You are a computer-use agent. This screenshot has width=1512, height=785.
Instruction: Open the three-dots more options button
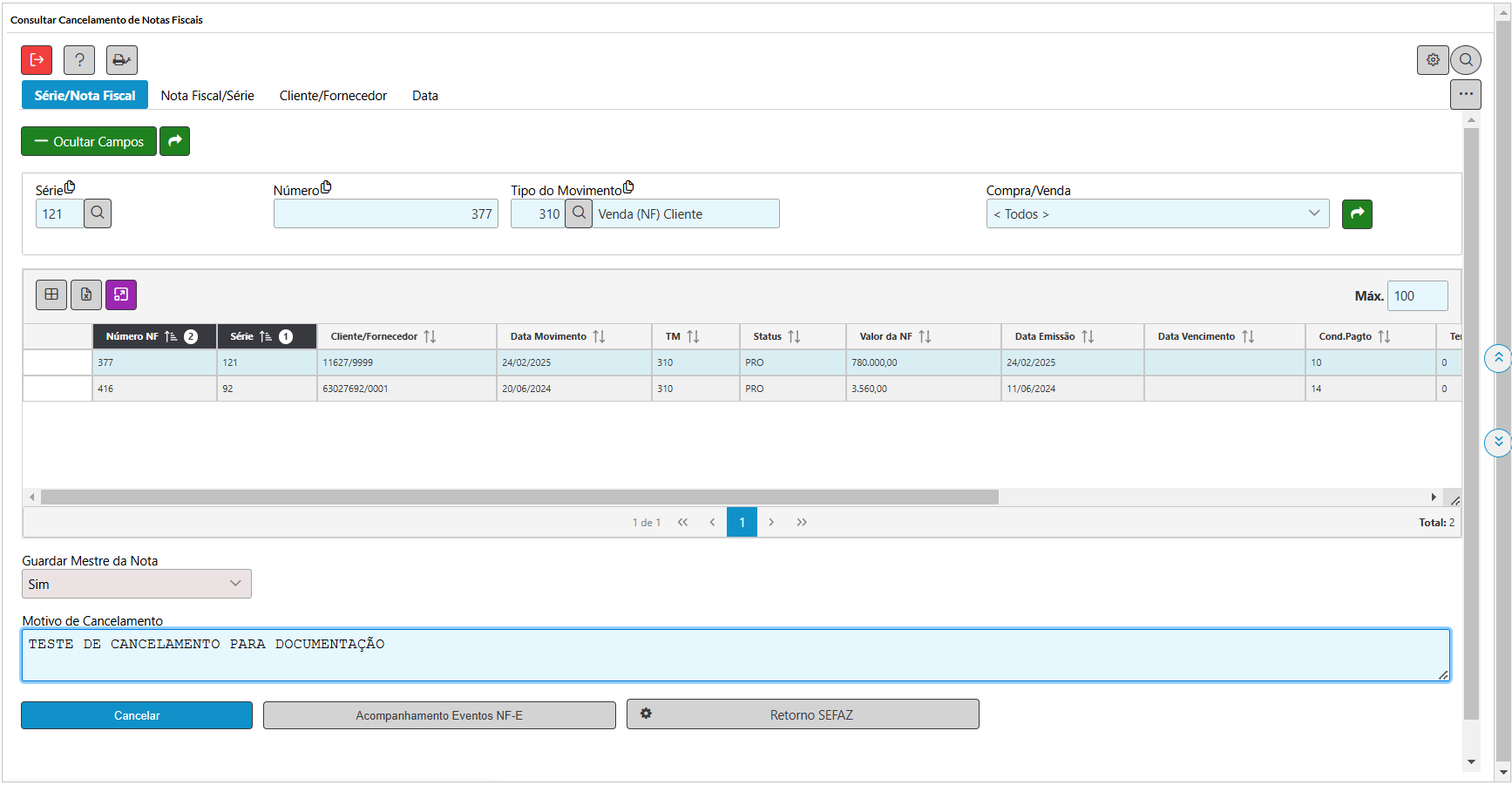point(1466,94)
